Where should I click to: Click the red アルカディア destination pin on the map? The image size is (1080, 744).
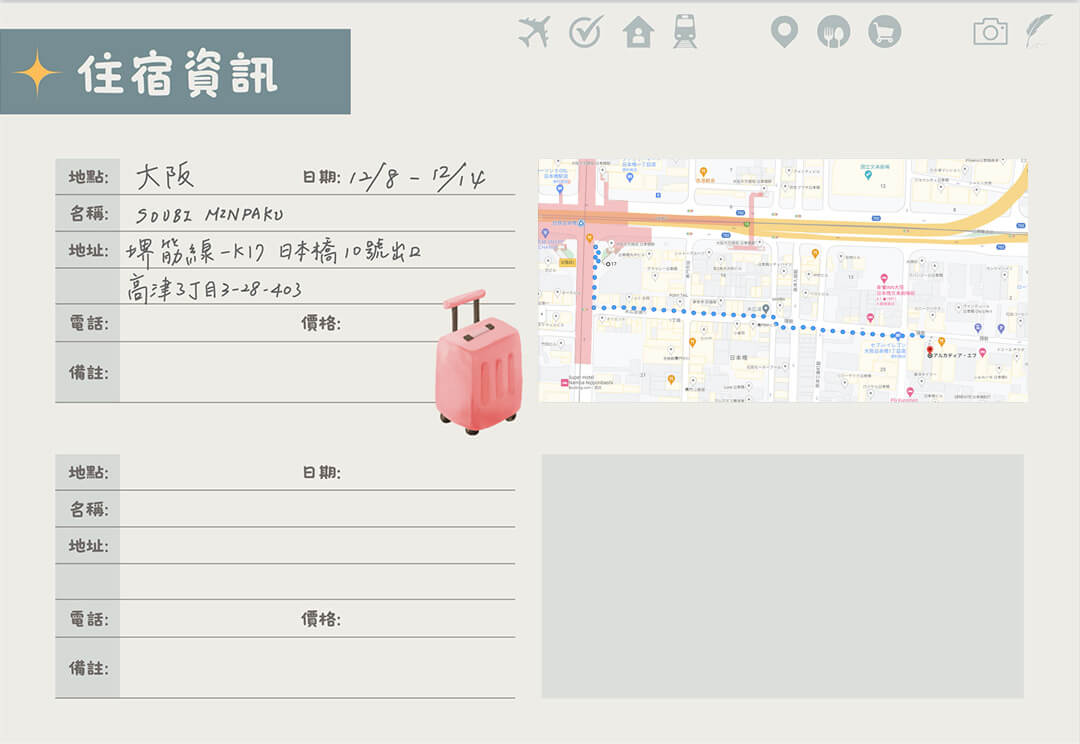pos(930,350)
